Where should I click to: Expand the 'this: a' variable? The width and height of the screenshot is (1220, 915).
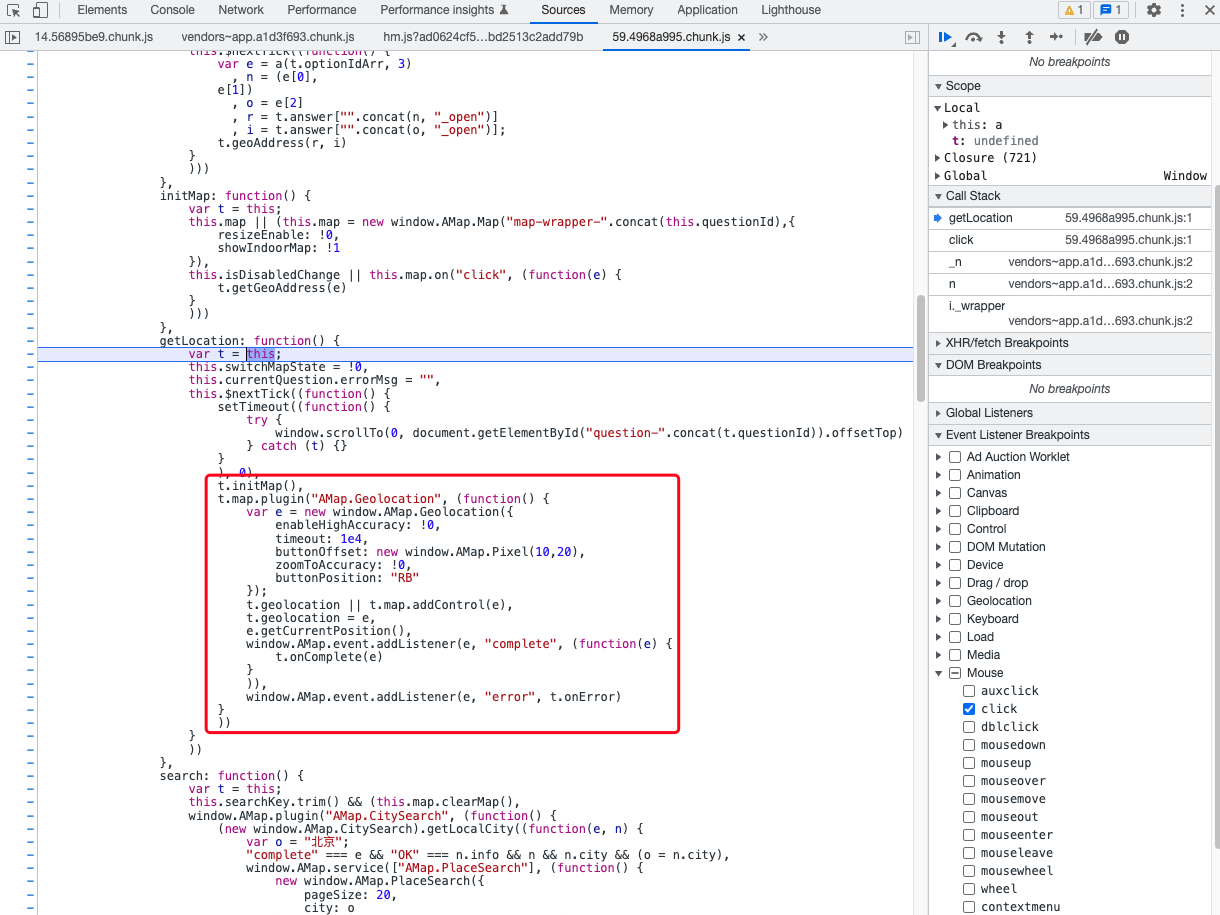947,125
